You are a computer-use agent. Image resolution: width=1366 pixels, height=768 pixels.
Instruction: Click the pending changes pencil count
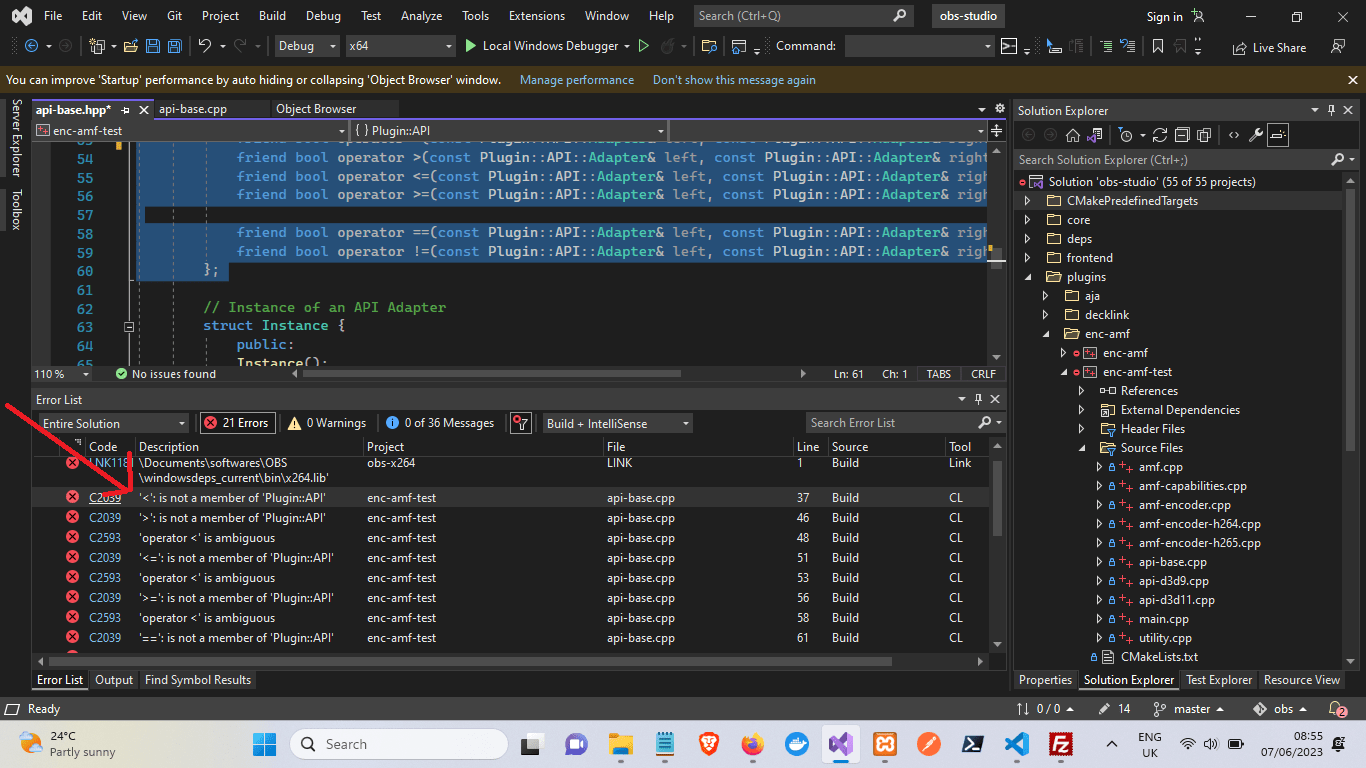click(x=1114, y=709)
